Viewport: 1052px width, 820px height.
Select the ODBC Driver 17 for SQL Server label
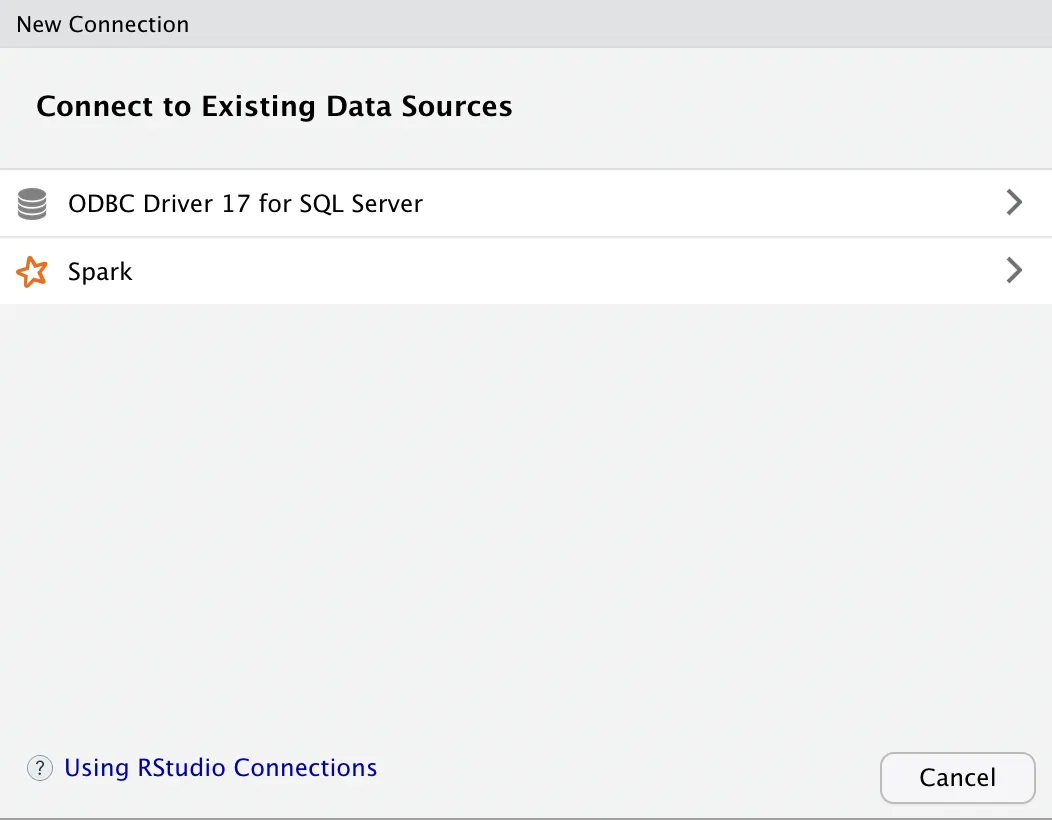[x=245, y=204]
